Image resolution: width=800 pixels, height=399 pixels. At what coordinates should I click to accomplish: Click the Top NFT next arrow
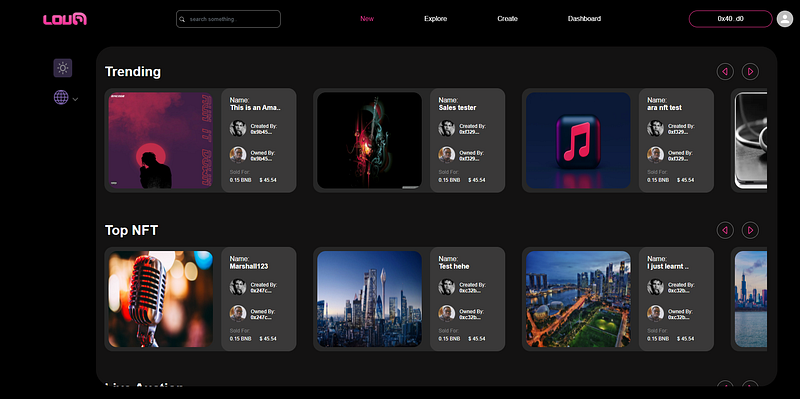(x=750, y=230)
